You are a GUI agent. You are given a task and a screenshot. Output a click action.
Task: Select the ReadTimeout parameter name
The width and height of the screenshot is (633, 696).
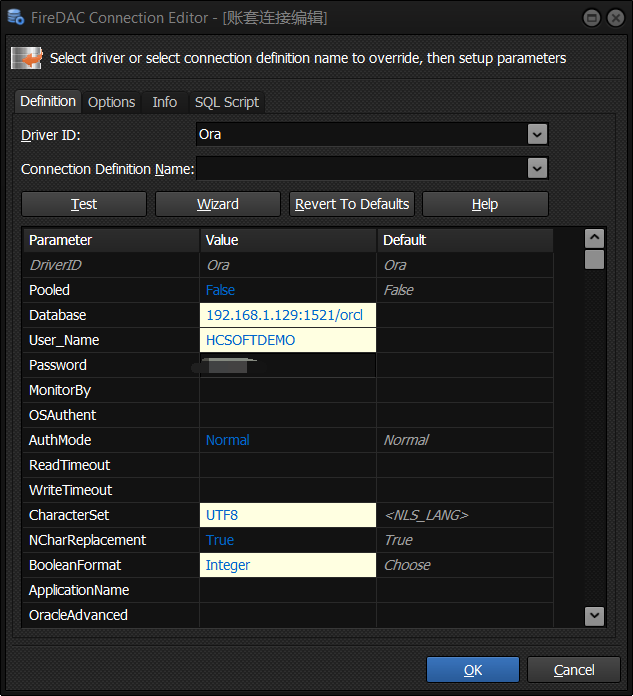point(70,465)
